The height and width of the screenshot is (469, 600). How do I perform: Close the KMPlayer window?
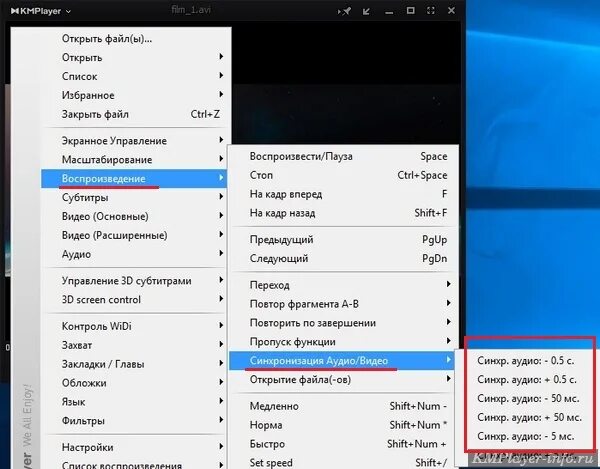click(x=452, y=11)
